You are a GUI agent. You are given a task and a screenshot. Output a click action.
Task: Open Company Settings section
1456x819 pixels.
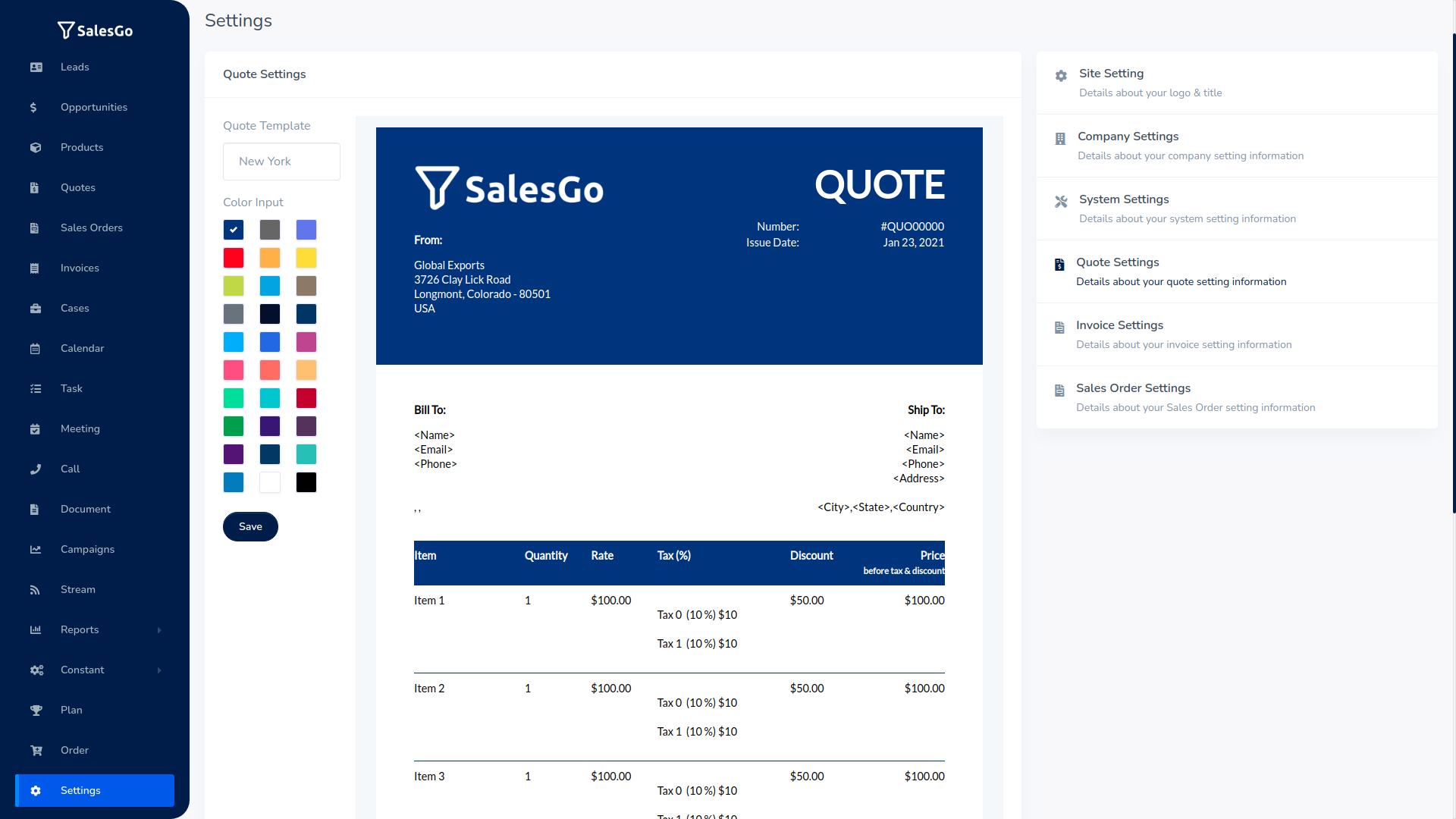(x=1128, y=136)
